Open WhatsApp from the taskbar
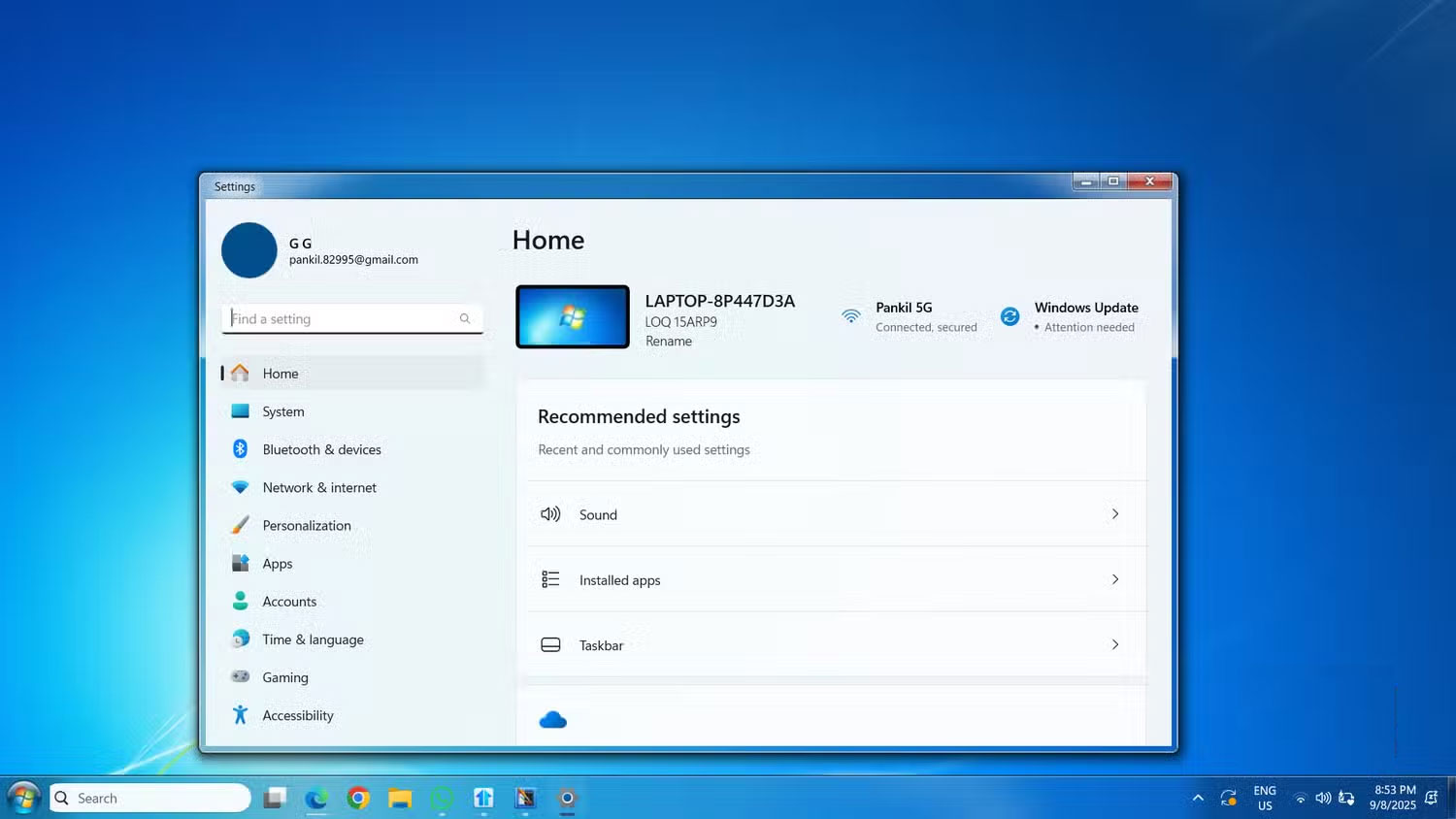1456x819 pixels. tap(442, 798)
